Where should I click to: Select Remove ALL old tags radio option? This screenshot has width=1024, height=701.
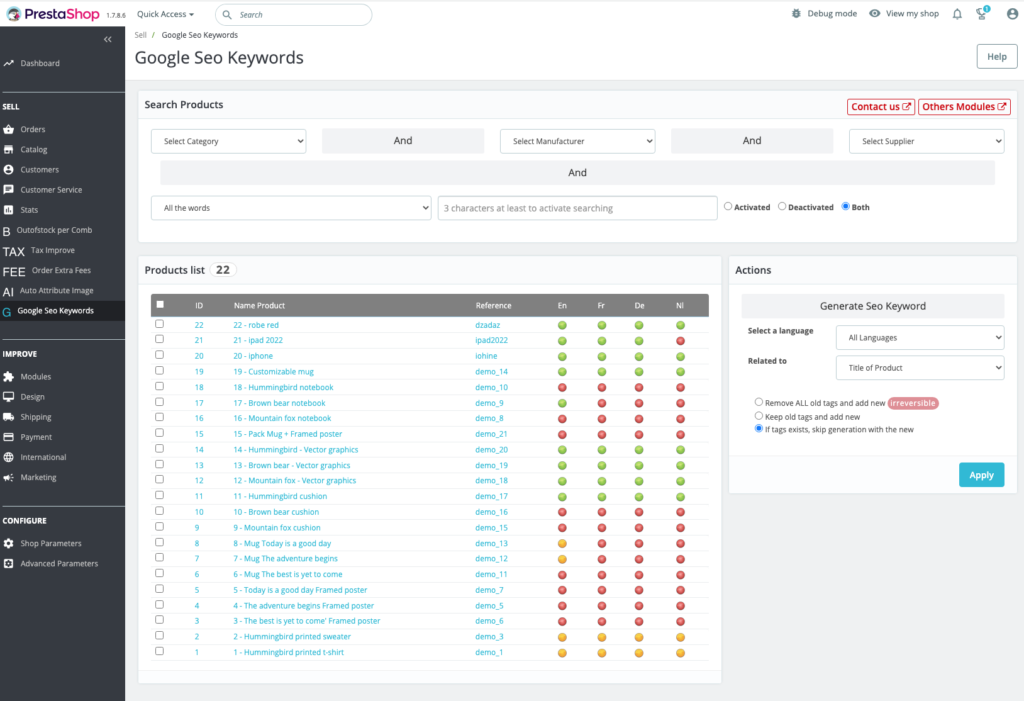[759, 402]
